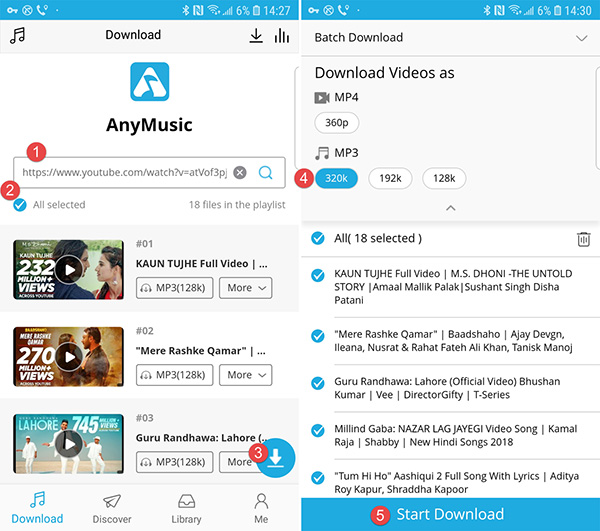
Task: Switch to the Me tab
Action: coord(261,508)
